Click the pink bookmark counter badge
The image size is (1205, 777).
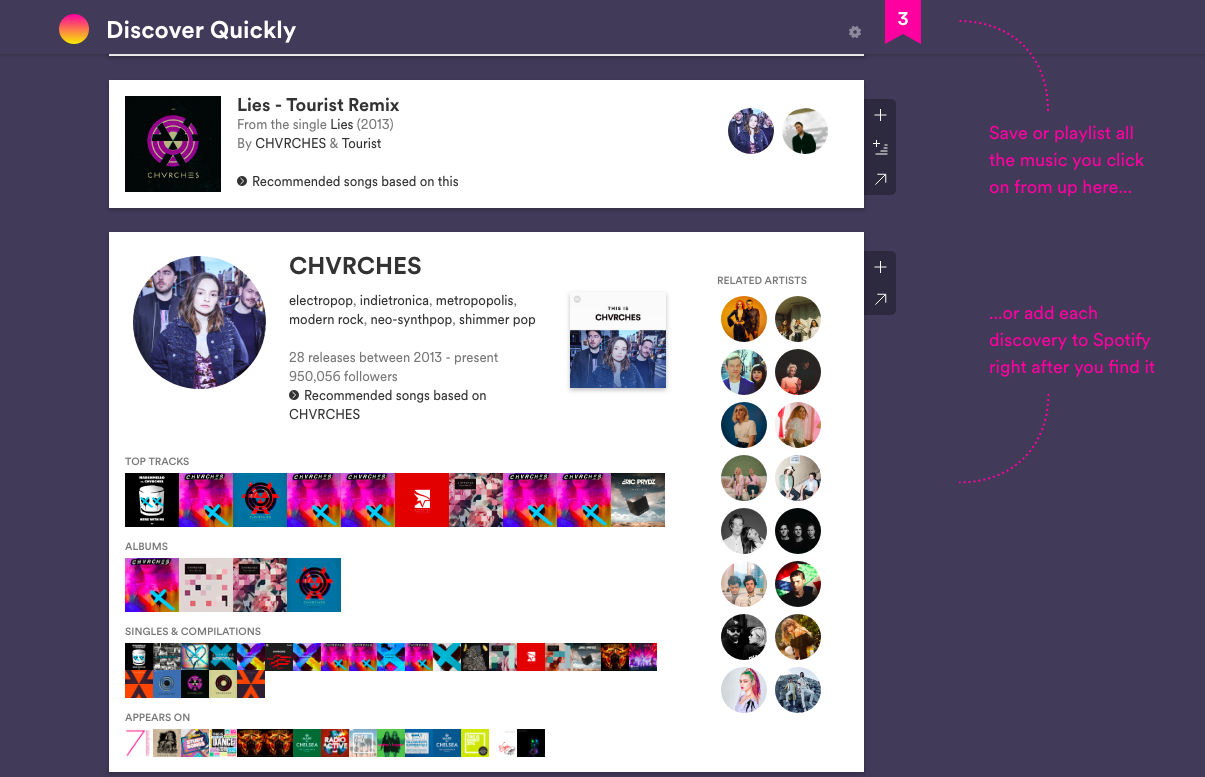[903, 20]
